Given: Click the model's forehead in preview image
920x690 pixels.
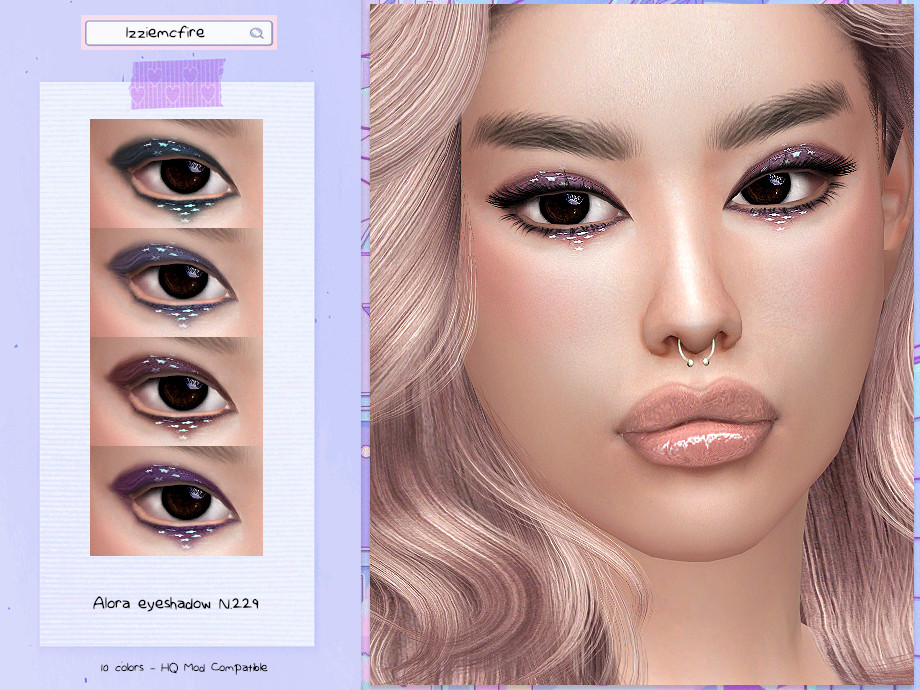Looking at the screenshot, I should point(660,60).
